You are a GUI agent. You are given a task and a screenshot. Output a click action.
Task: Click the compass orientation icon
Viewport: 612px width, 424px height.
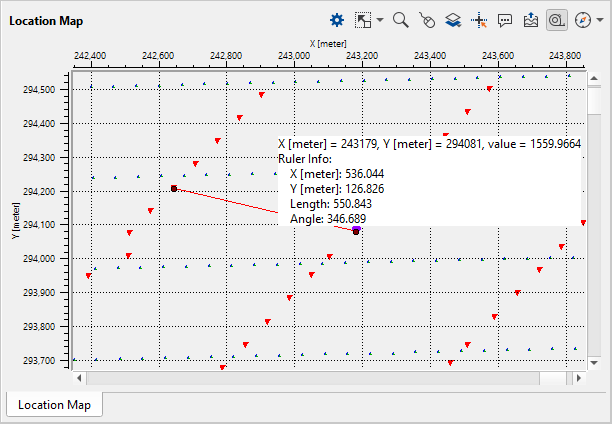pyautogui.click(x=582, y=20)
